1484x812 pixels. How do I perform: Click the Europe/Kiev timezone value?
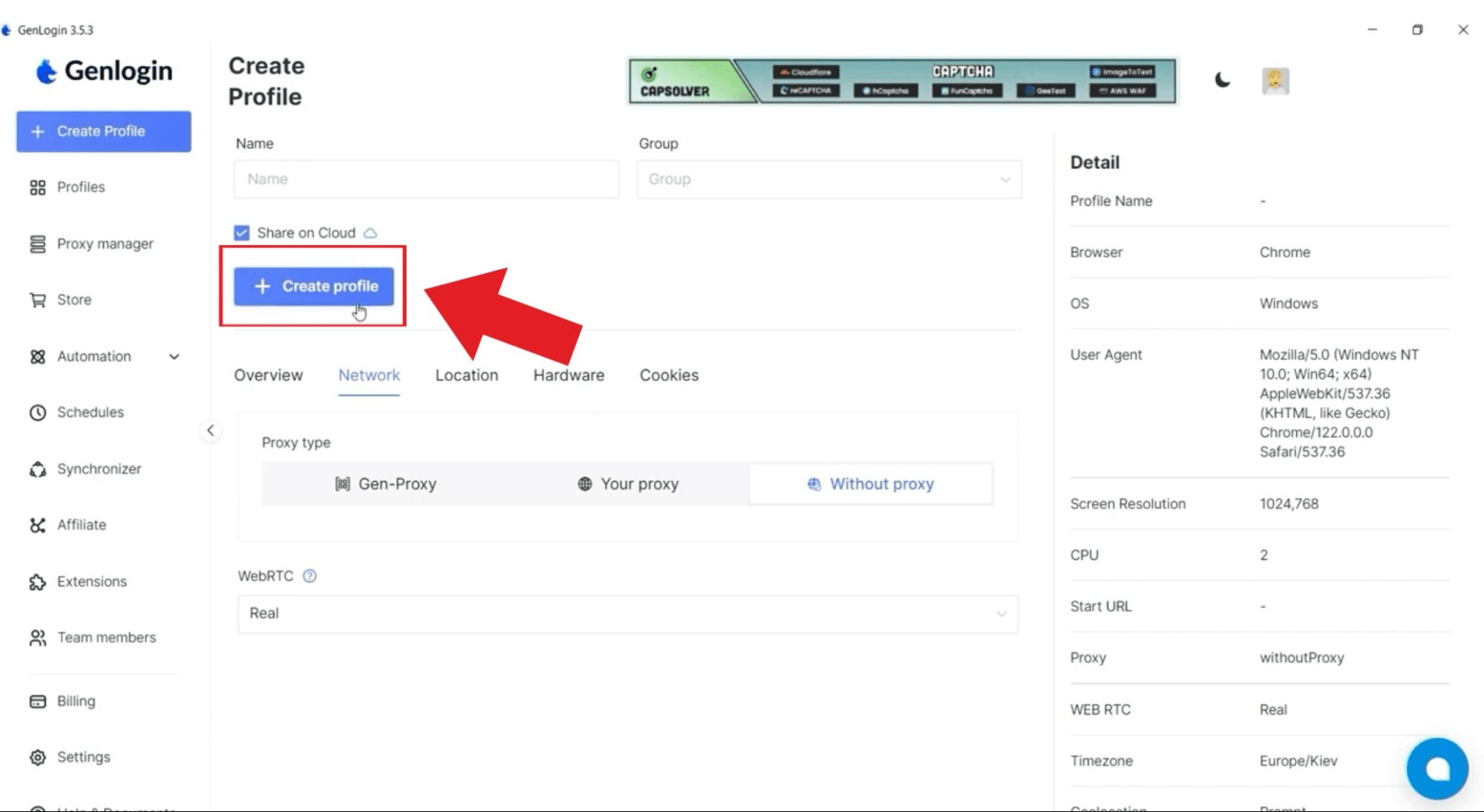(1298, 762)
